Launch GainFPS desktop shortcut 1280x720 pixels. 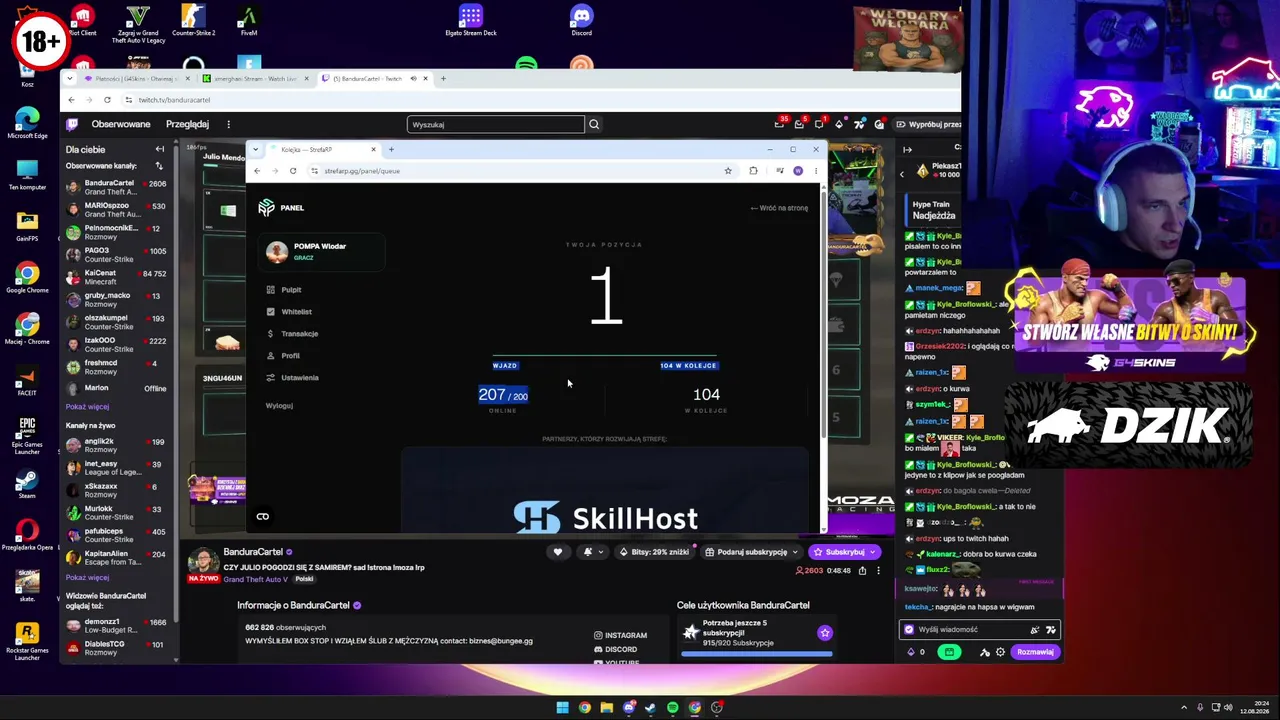[27, 226]
